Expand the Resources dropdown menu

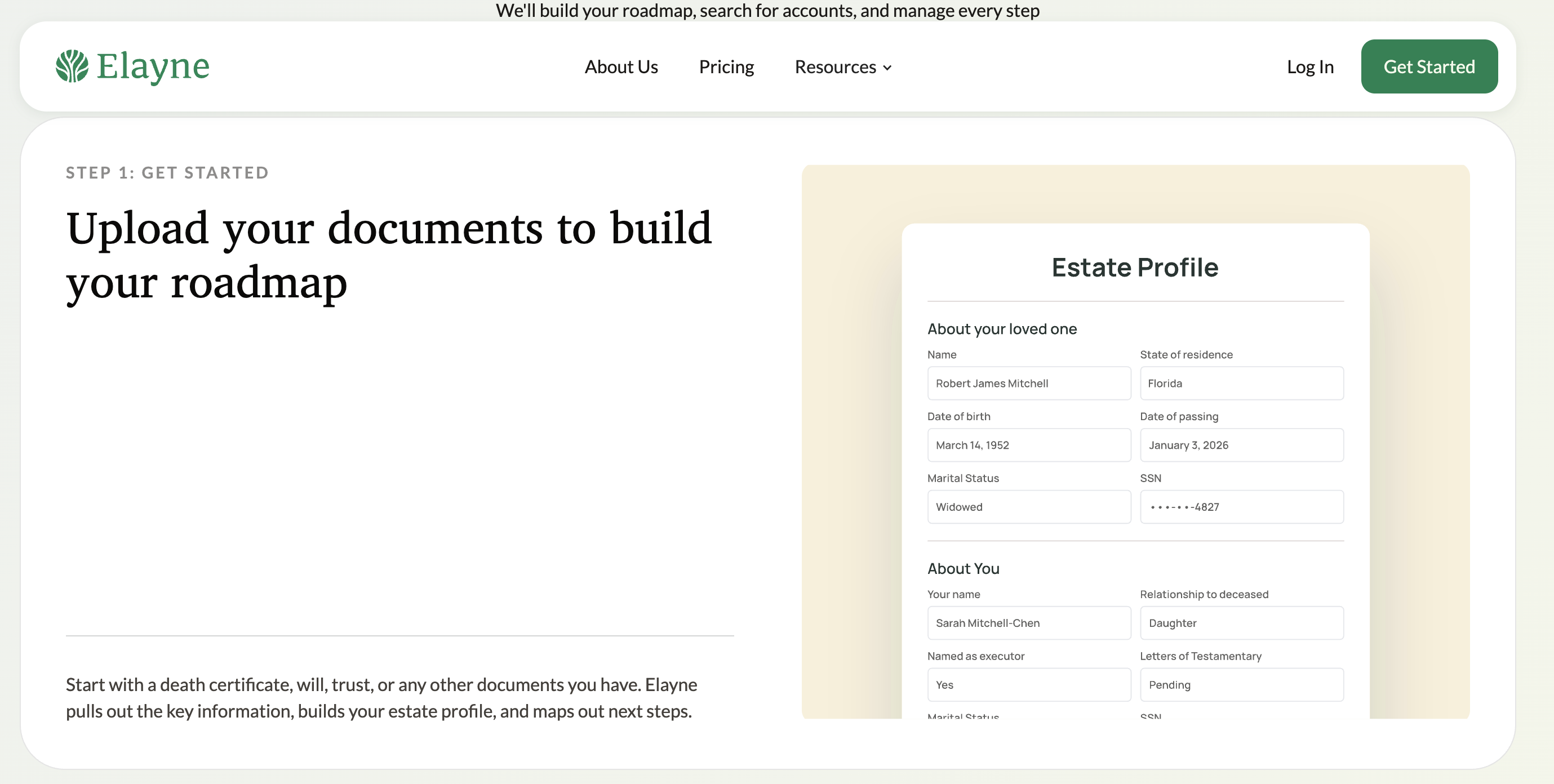(836, 67)
